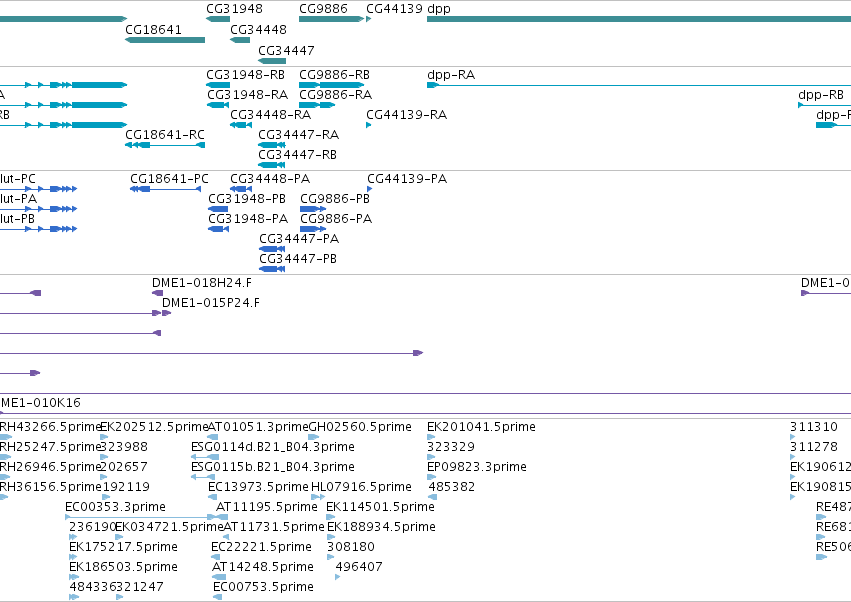851x602 pixels.
Task: Select the dpp gene label
Action: click(439, 9)
